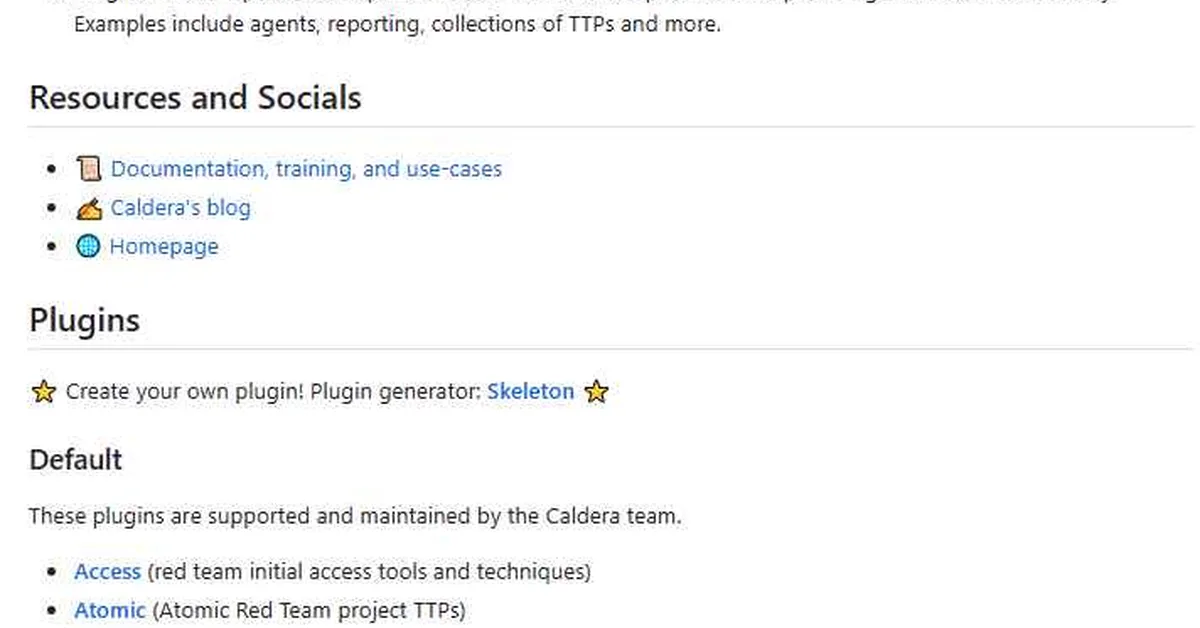Click the writing hand emoji near Caldera's blog
Image resolution: width=1200 pixels, height=628 pixels.
89,208
